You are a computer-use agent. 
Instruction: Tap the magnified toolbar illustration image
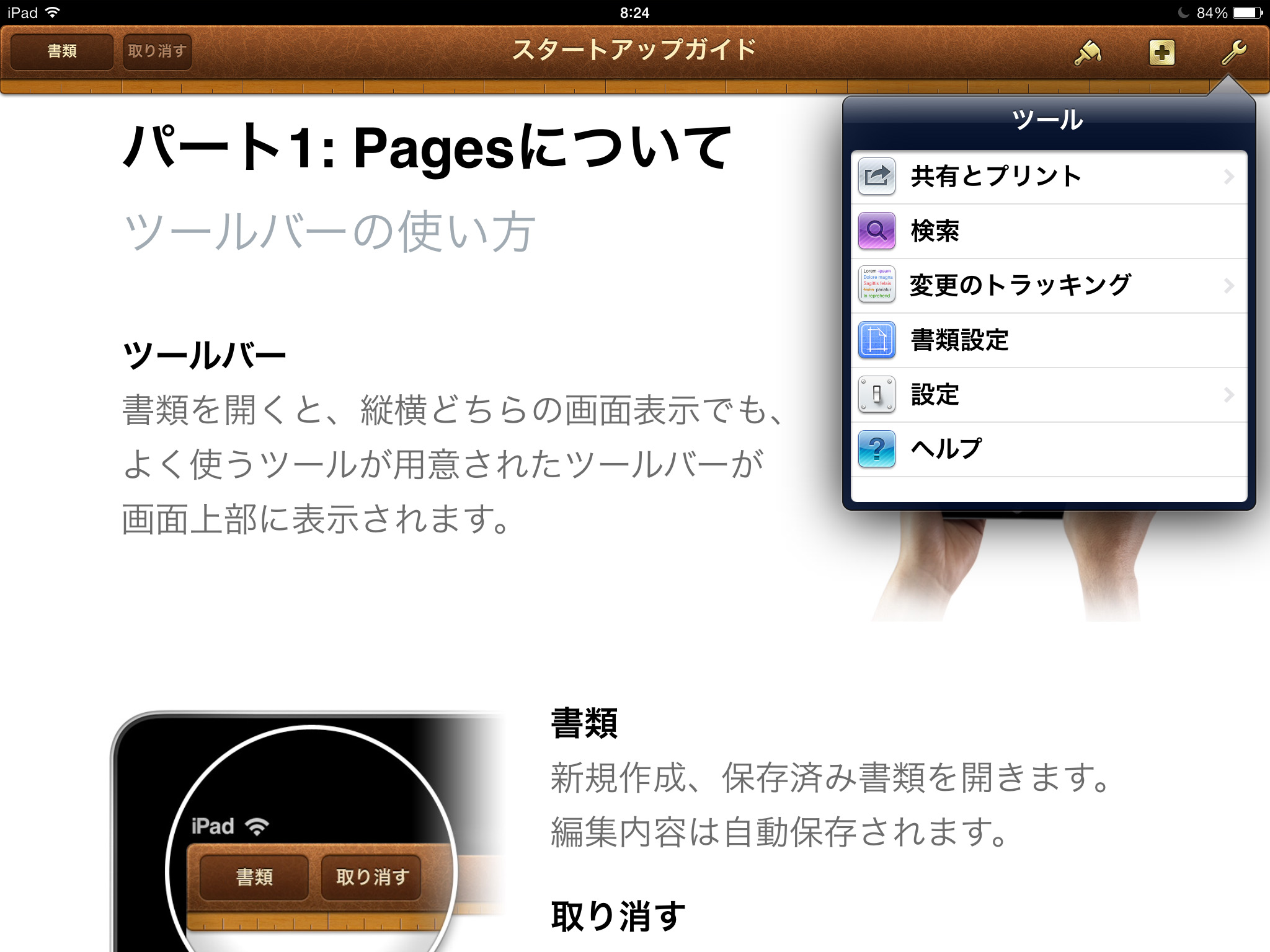point(308,831)
